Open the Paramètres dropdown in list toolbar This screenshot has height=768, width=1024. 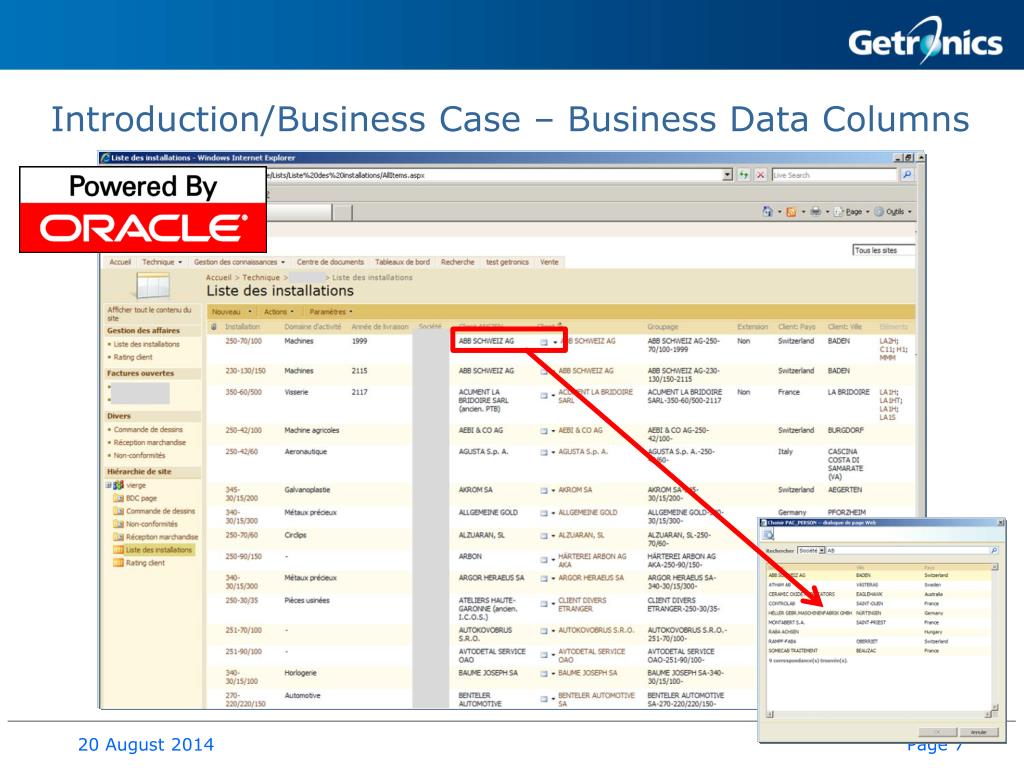pos(331,312)
